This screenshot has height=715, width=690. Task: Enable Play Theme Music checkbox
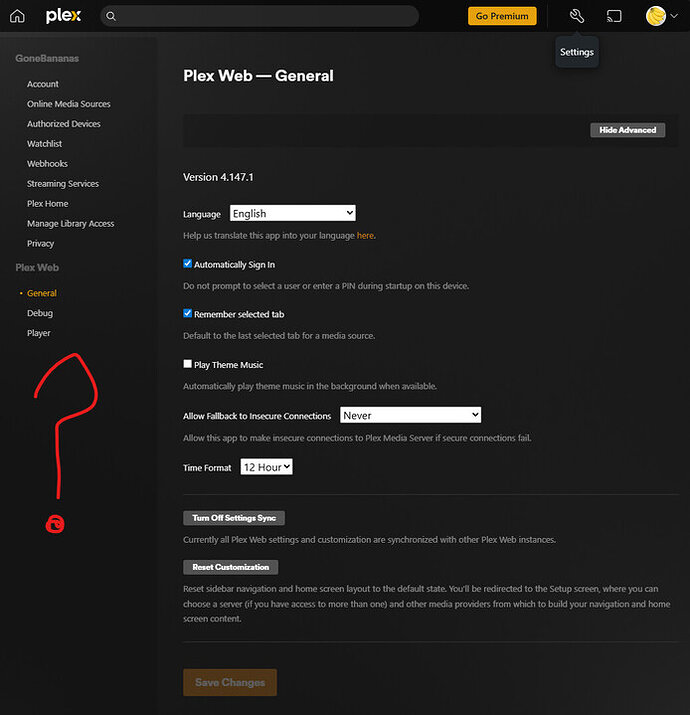pos(187,364)
